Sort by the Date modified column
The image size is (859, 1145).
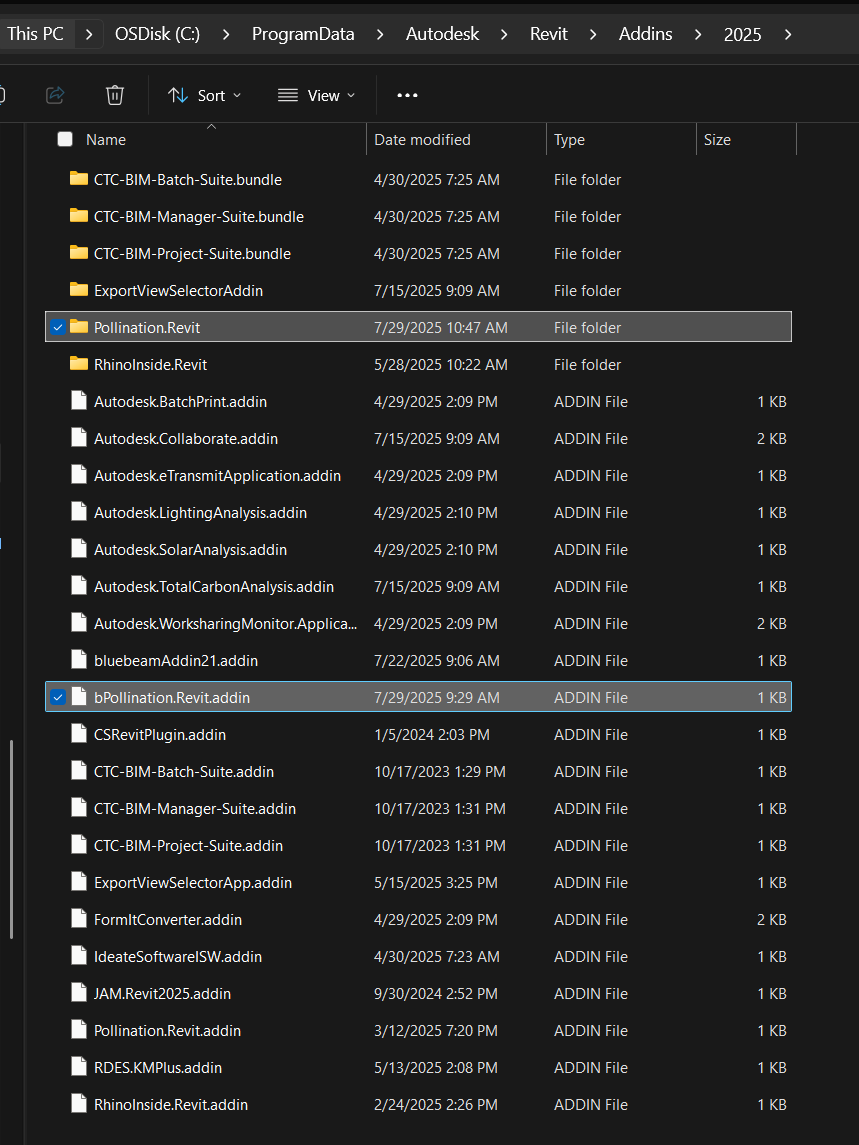tap(422, 139)
